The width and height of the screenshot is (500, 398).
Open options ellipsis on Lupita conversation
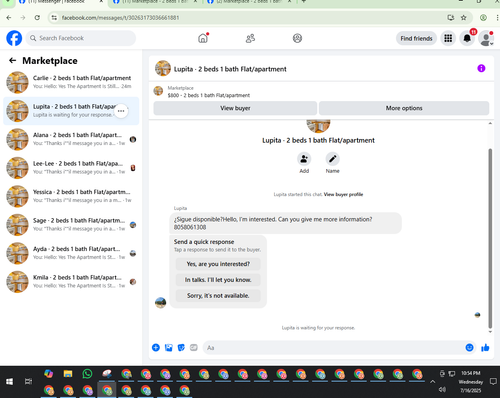point(121,111)
